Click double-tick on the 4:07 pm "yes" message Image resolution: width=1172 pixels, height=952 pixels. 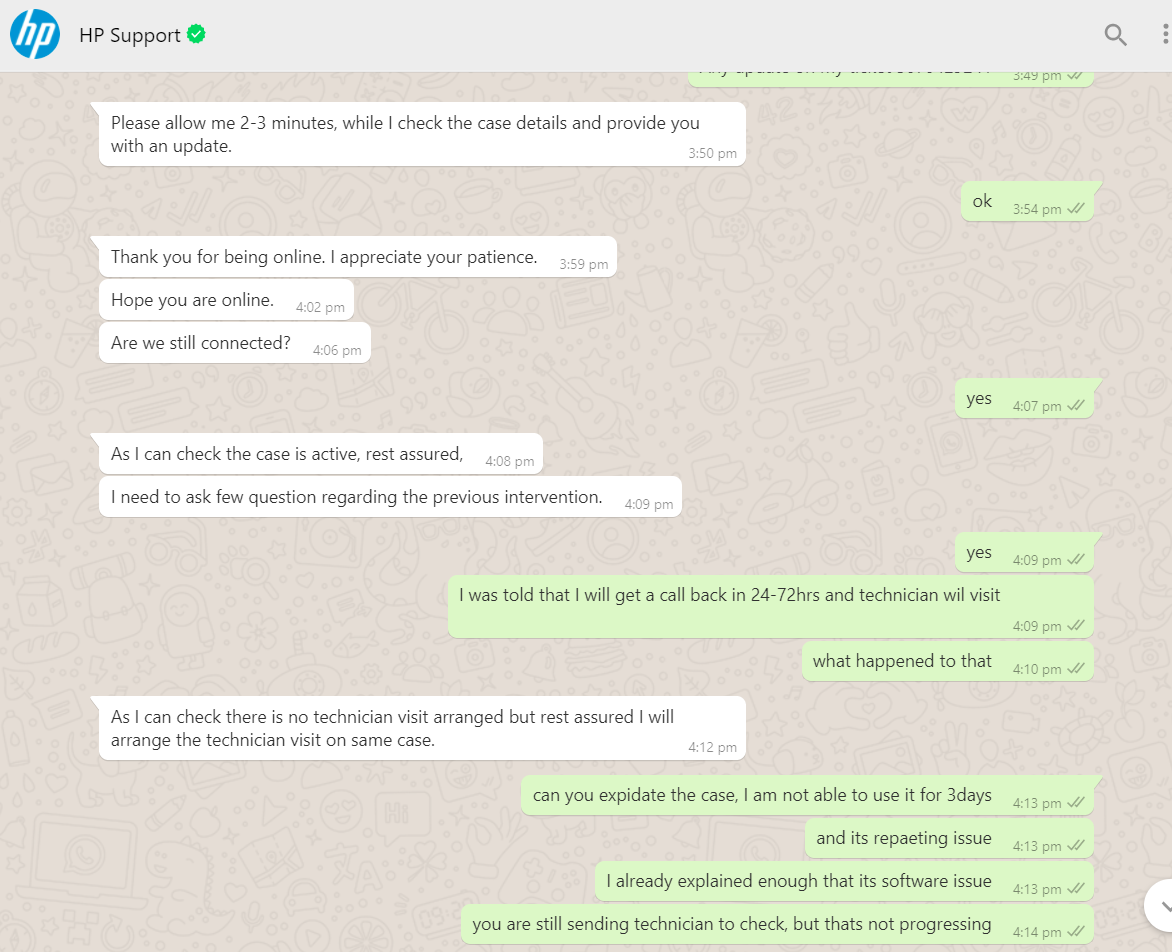[1076, 406]
